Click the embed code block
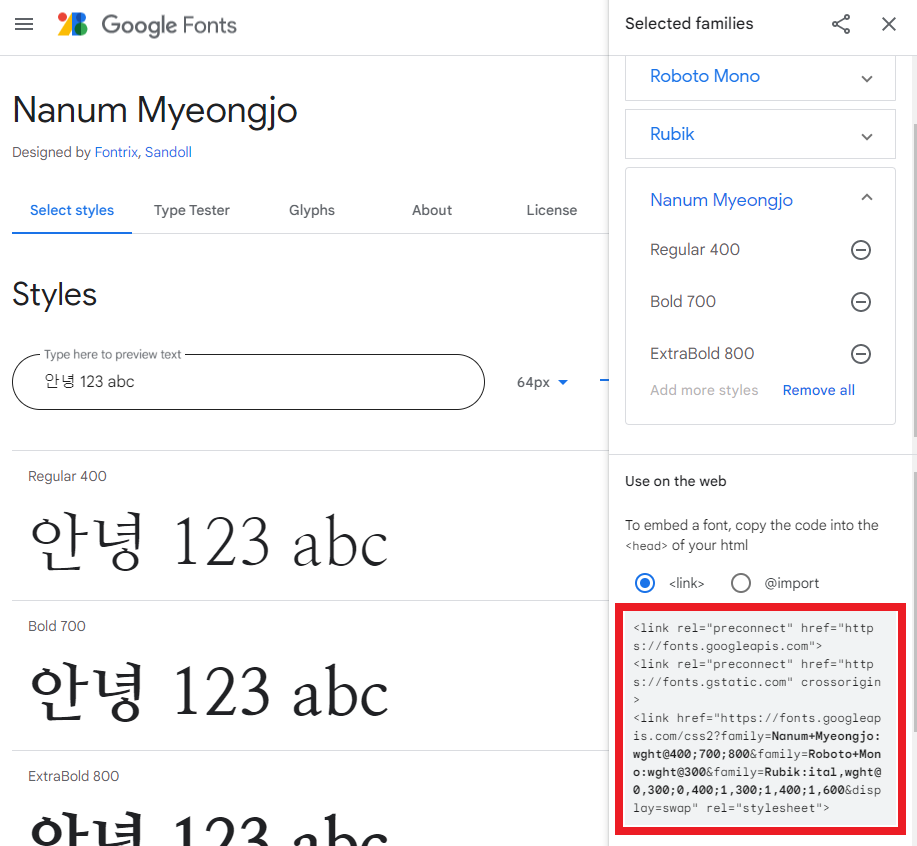The image size is (917, 846). click(760, 718)
